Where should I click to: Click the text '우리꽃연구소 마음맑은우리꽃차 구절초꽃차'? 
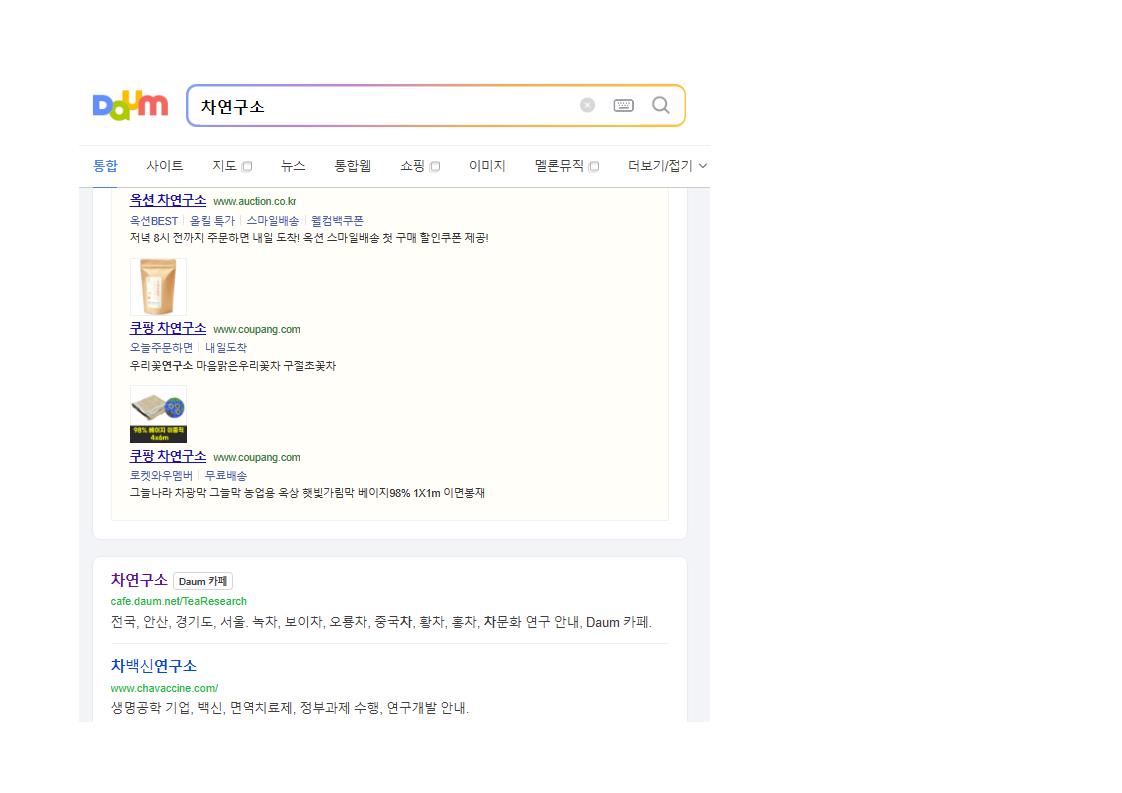[233, 366]
